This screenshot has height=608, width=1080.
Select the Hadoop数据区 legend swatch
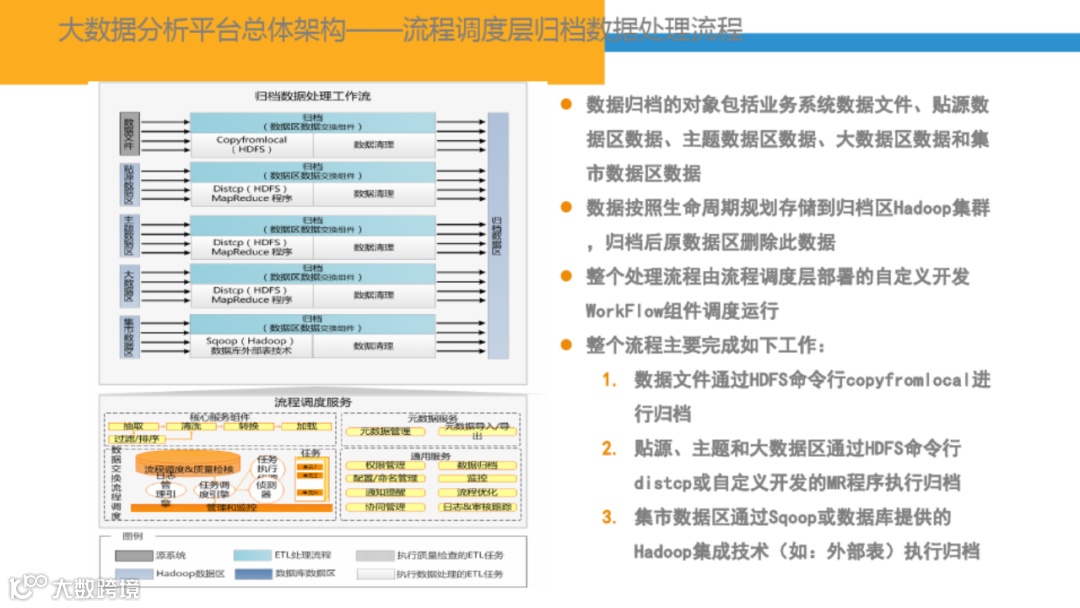click(x=134, y=574)
